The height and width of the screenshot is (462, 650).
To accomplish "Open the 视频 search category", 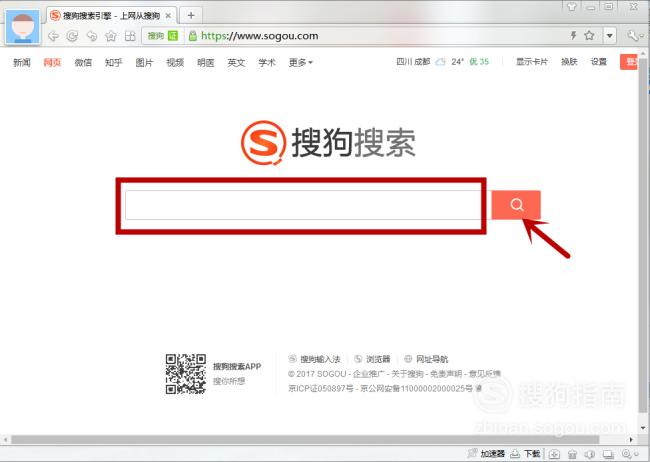I will point(175,62).
